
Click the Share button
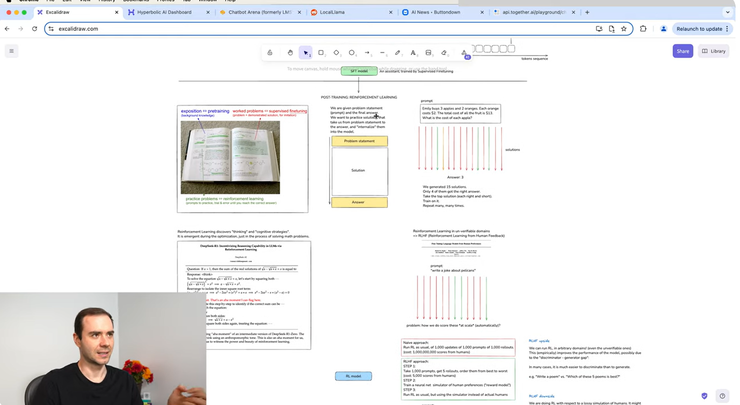tap(682, 51)
